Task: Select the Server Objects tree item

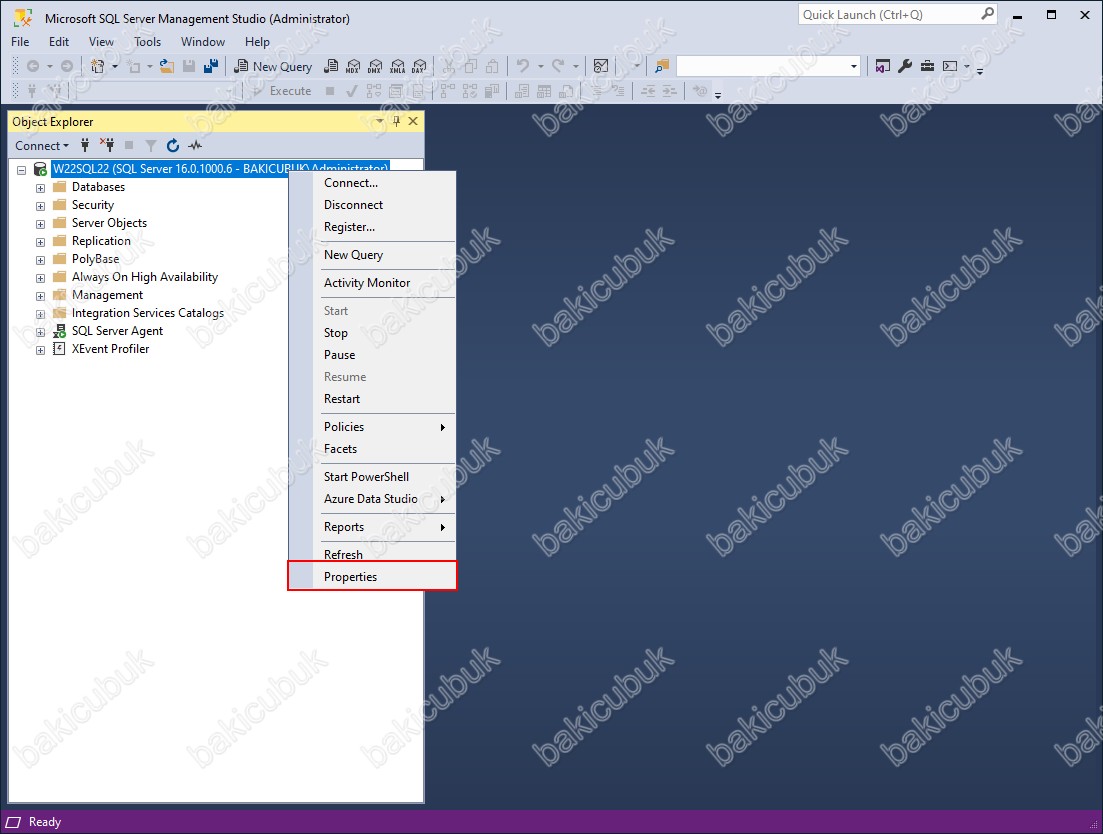Action: 109,223
